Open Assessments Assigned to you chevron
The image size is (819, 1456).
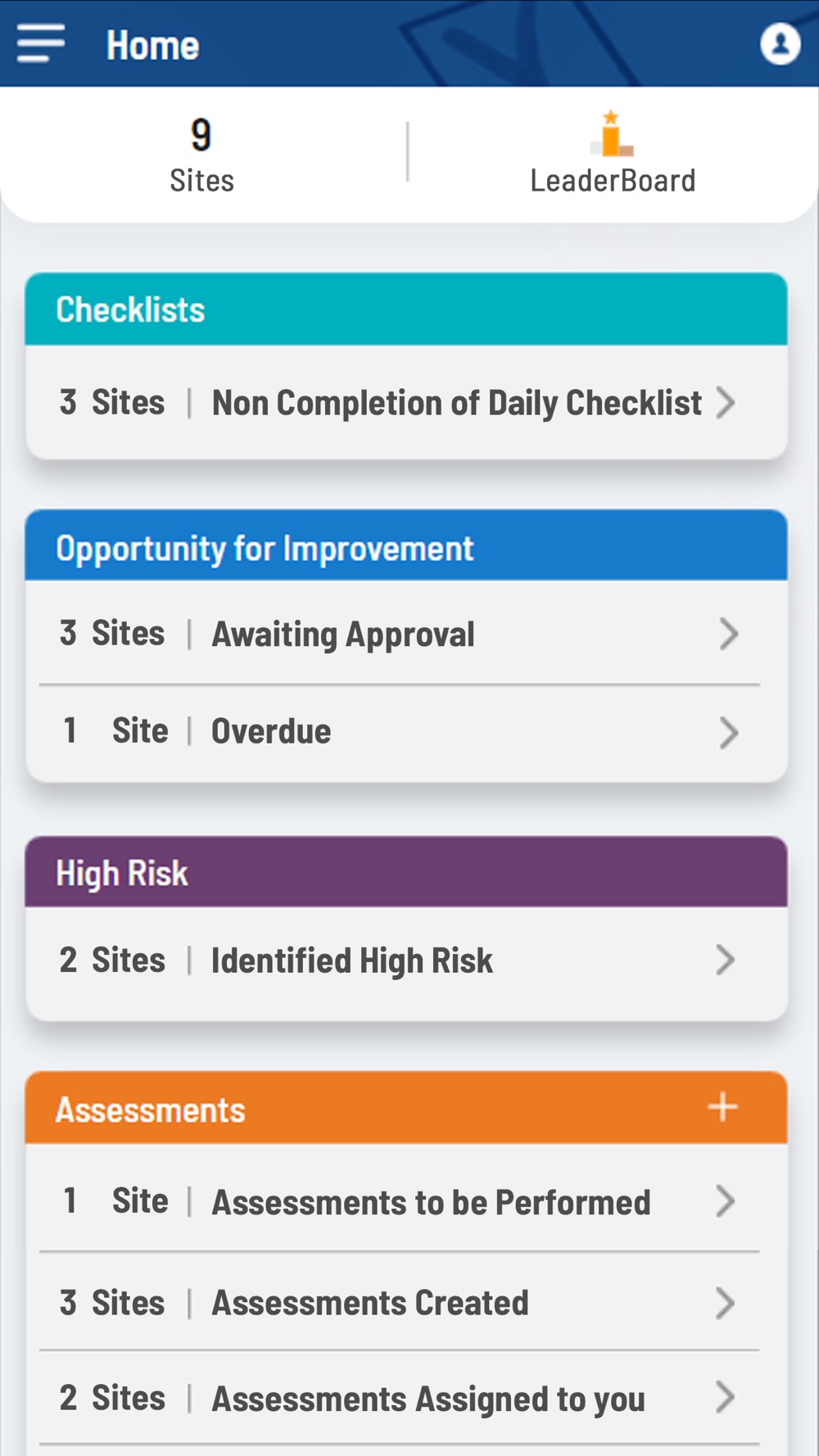[726, 1397]
